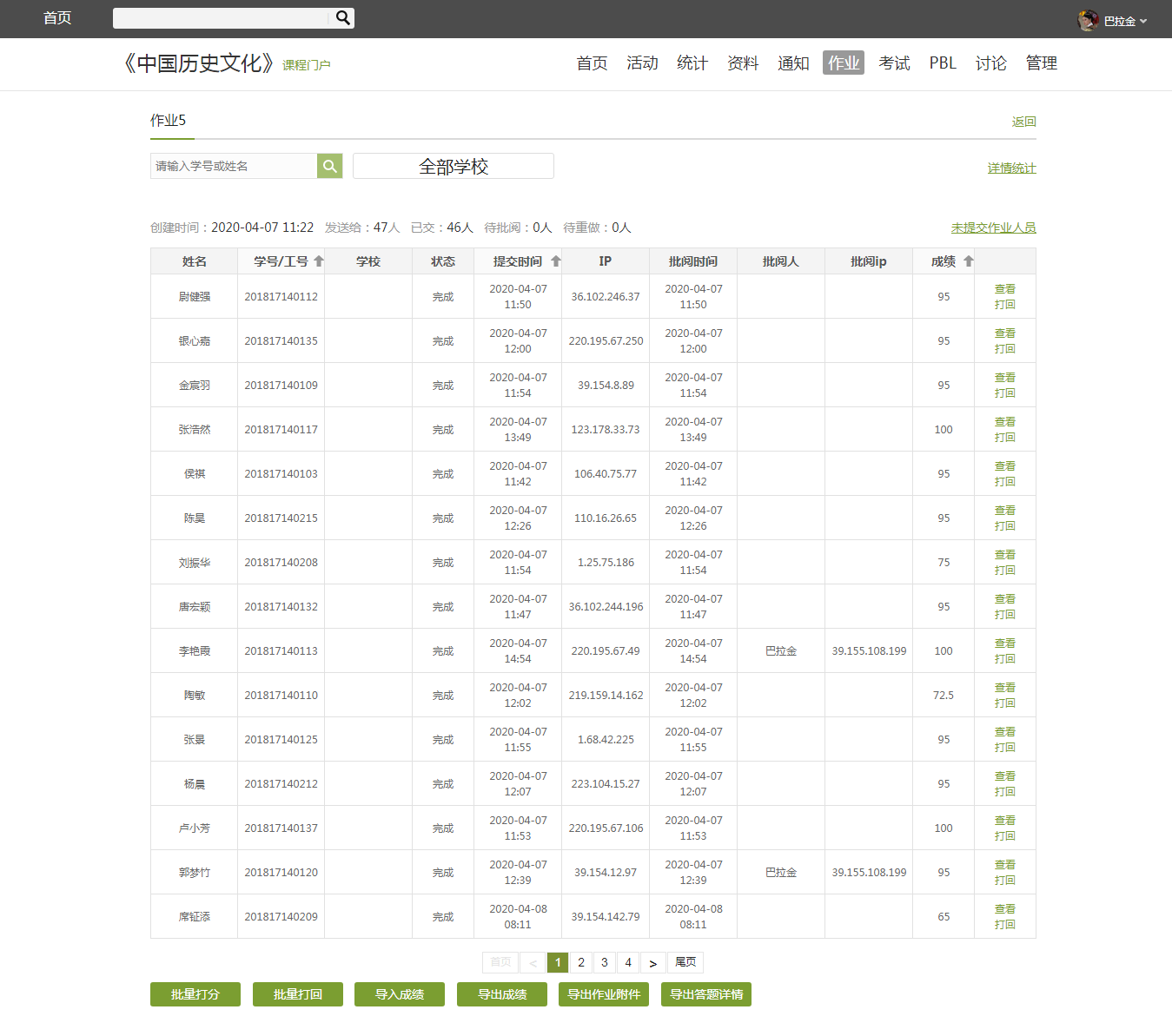
Task: Open the 未提交作业人员 link
Action: click(993, 228)
